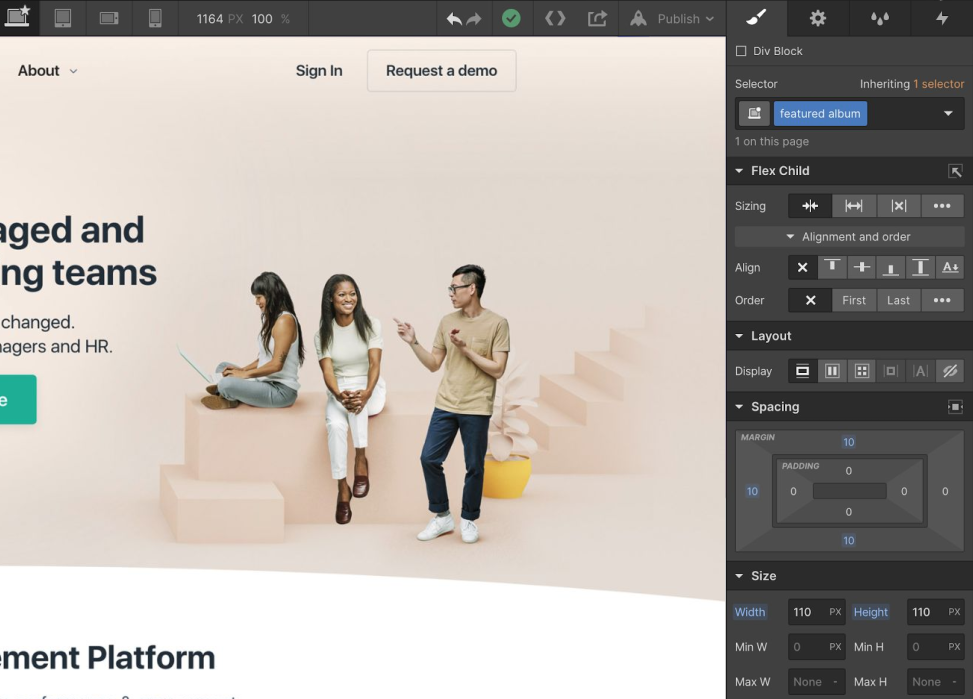Screen dimensions: 973x699
Task: Open the About navigation menu
Action: (46, 70)
